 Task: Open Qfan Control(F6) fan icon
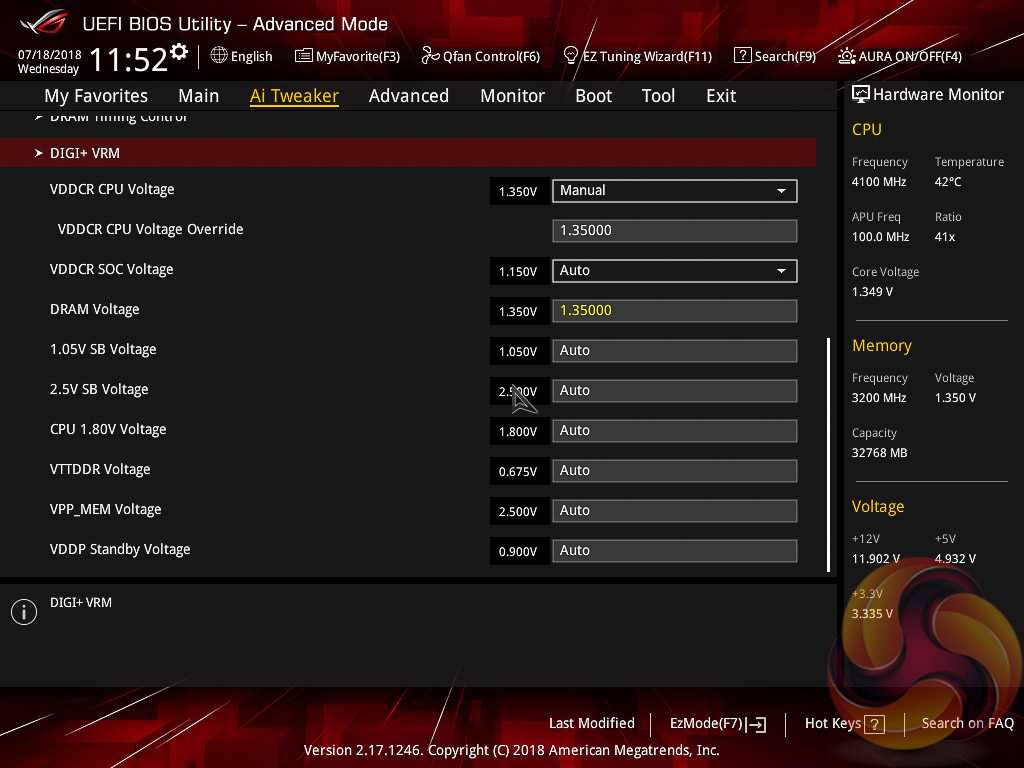(x=430, y=56)
